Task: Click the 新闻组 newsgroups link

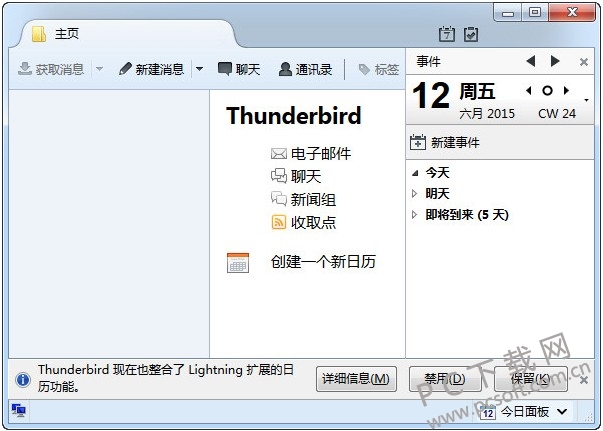Action: (303, 200)
